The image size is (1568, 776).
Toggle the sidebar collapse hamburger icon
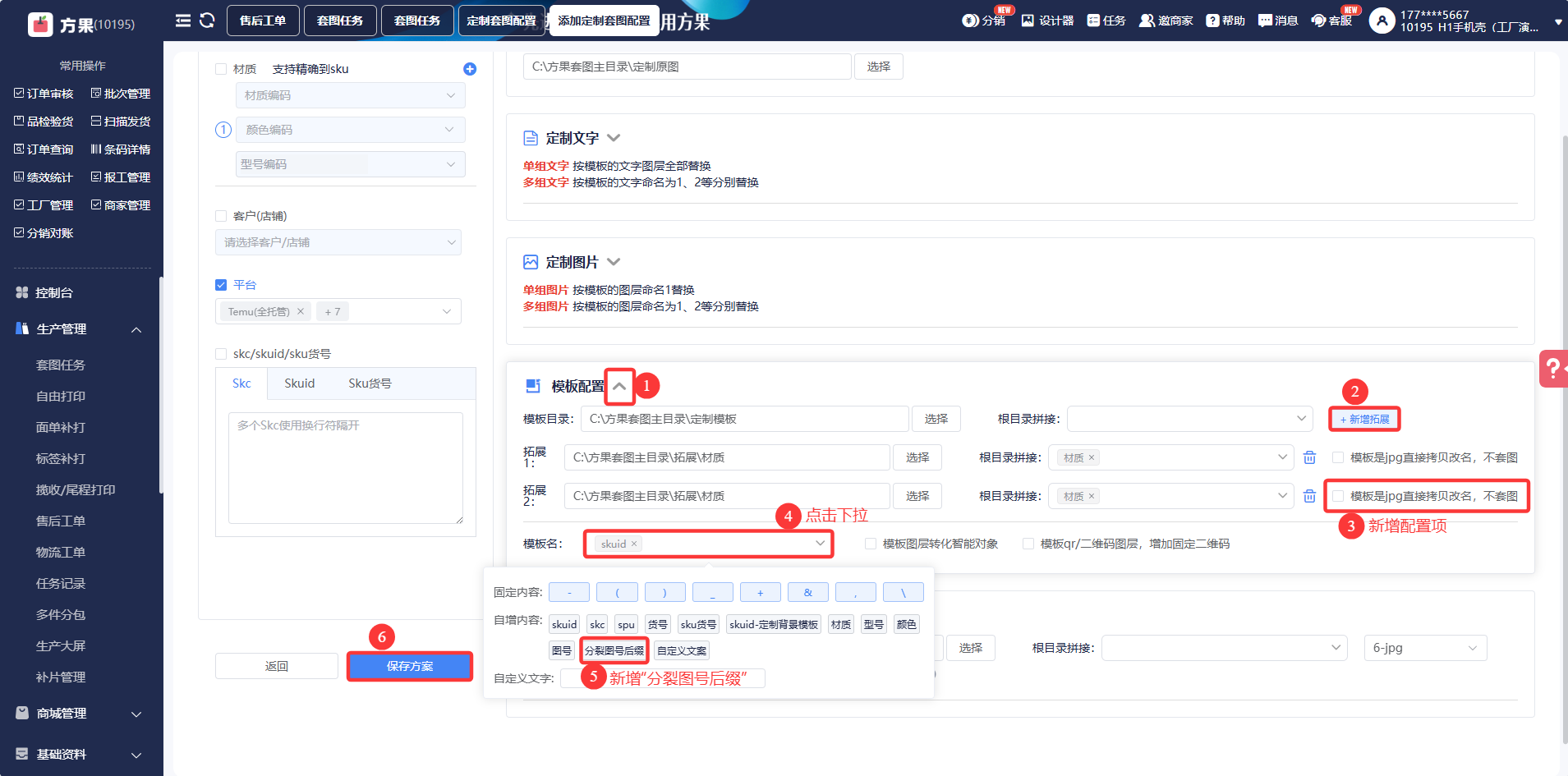pos(183,21)
